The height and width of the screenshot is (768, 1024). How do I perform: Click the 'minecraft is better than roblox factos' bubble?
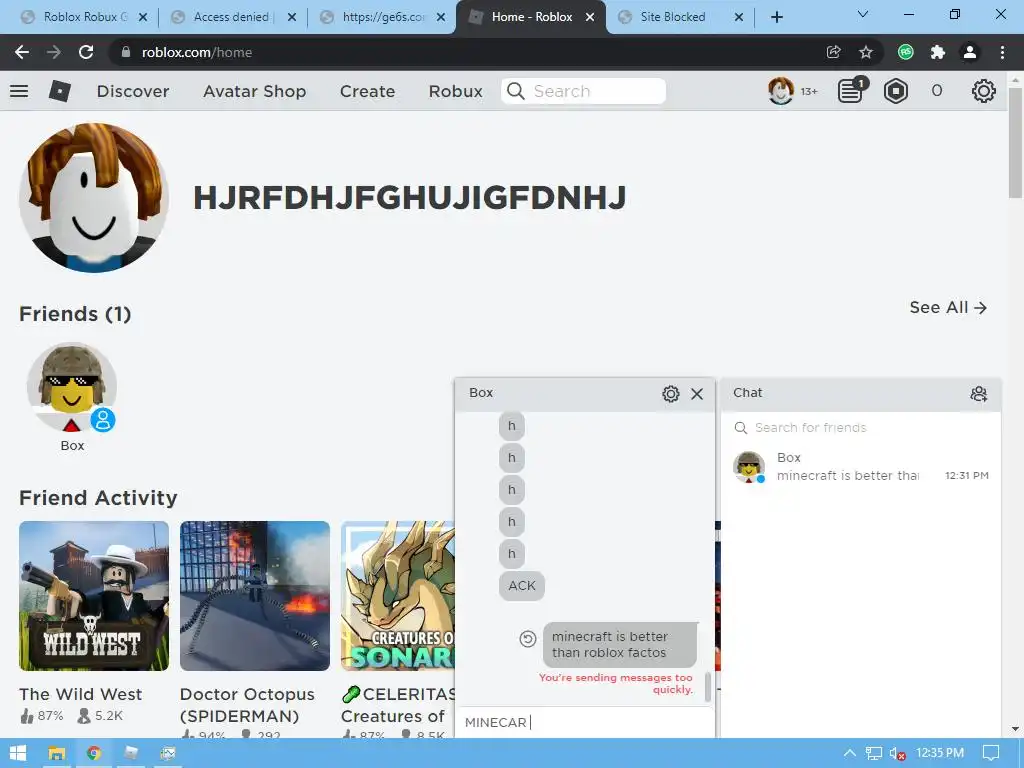pyautogui.click(x=620, y=645)
